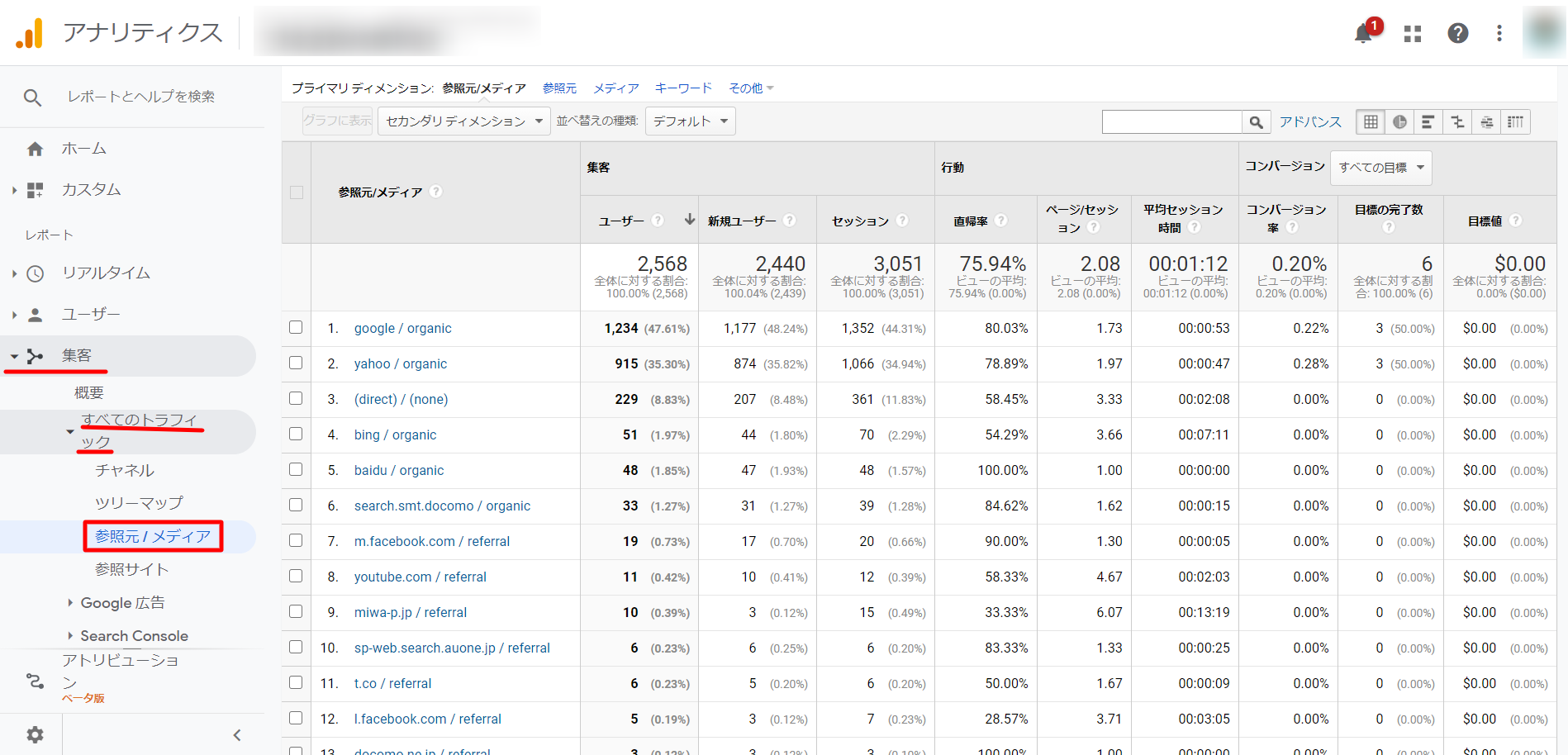1568x755 pixels.
Task: Click the Analytics logo icon
Action: tap(30, 33)
